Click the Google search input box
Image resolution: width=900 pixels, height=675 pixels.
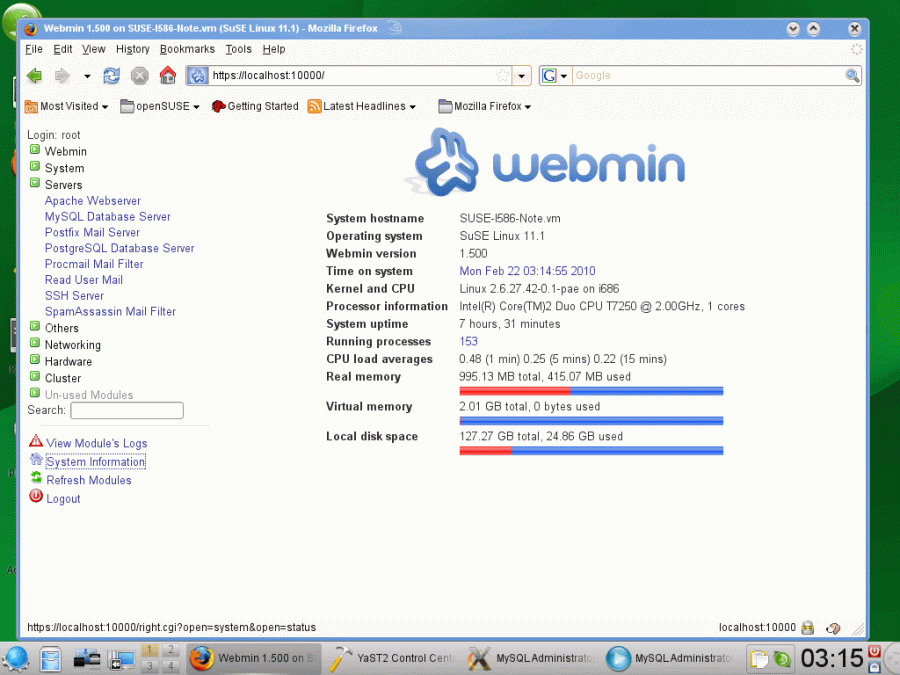[x=708, y=75]
